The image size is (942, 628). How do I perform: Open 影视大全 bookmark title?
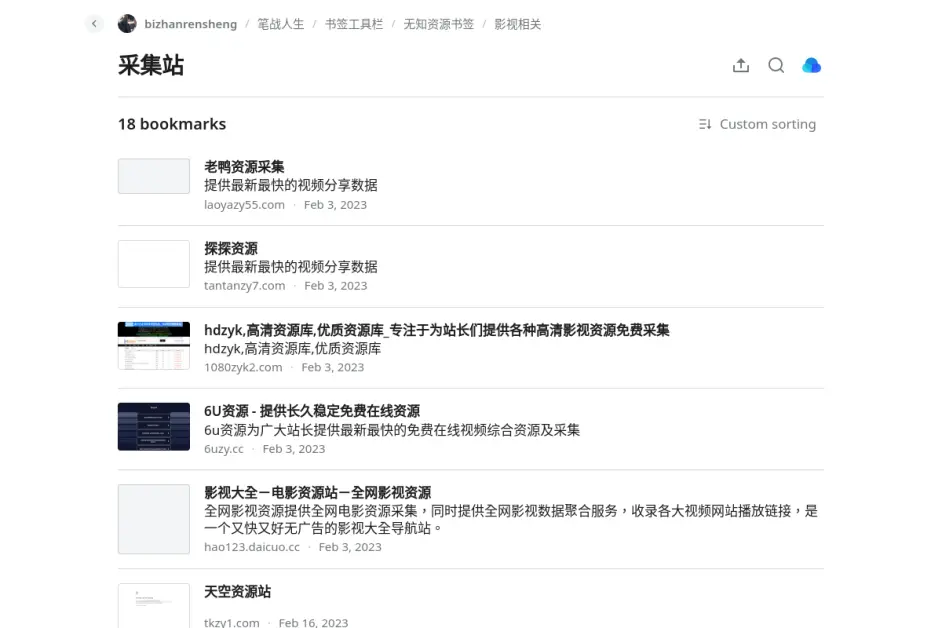[x=317, y=492]
